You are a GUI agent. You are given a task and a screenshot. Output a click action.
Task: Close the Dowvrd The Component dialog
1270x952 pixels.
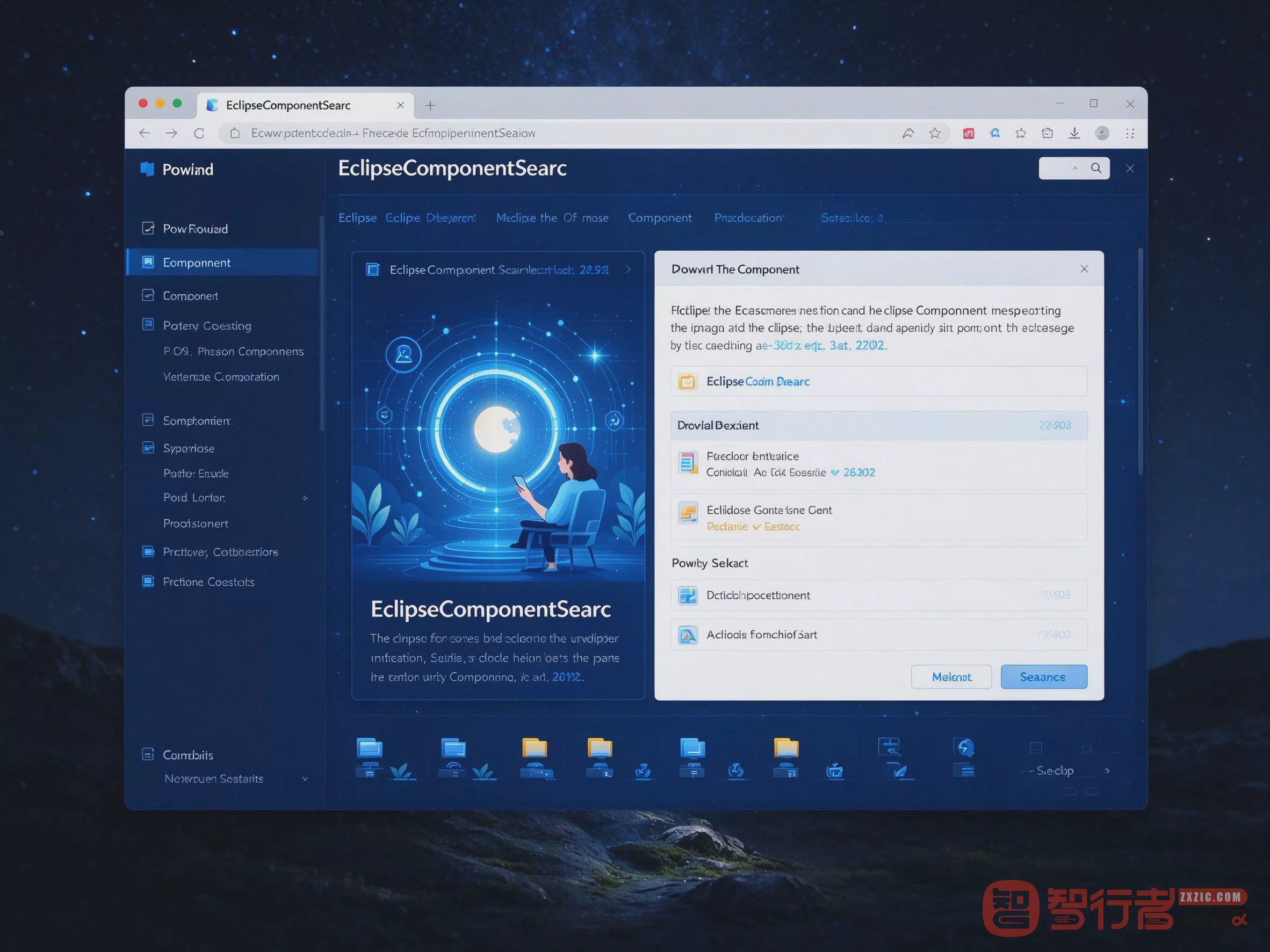[1084, 269]
